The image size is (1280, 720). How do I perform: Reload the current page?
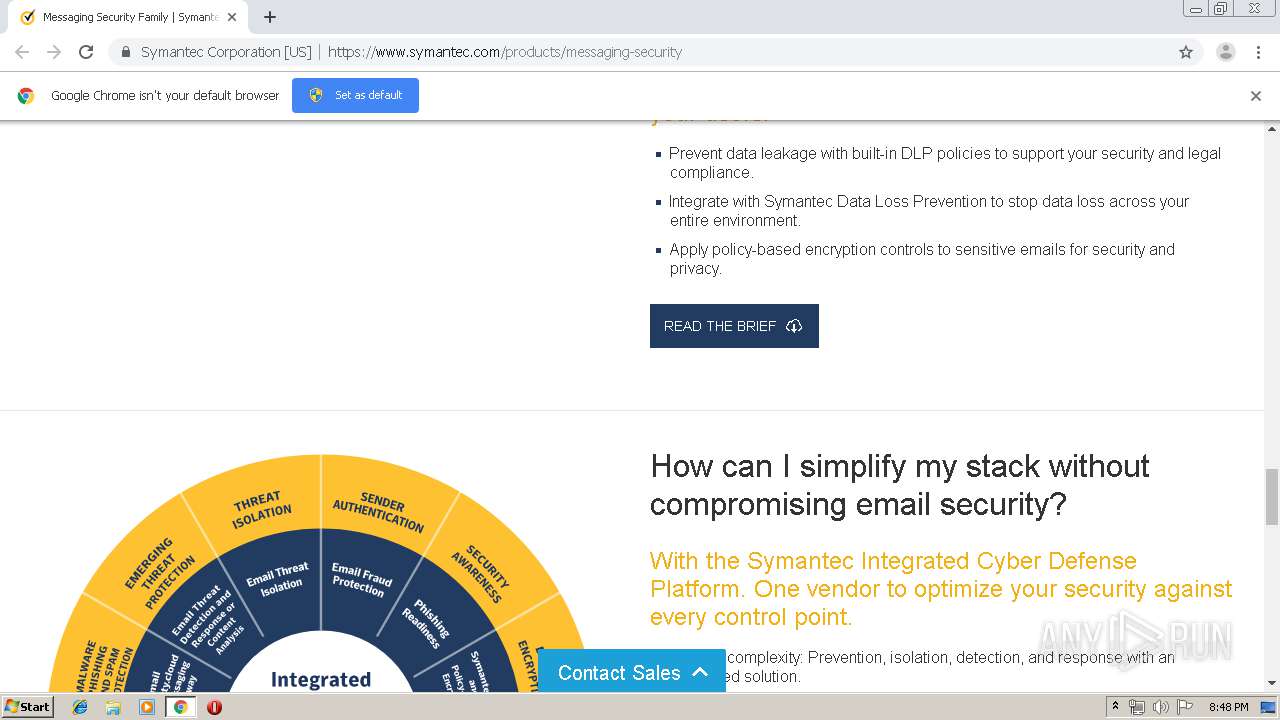pyautogui.click(x=86, y=52)
